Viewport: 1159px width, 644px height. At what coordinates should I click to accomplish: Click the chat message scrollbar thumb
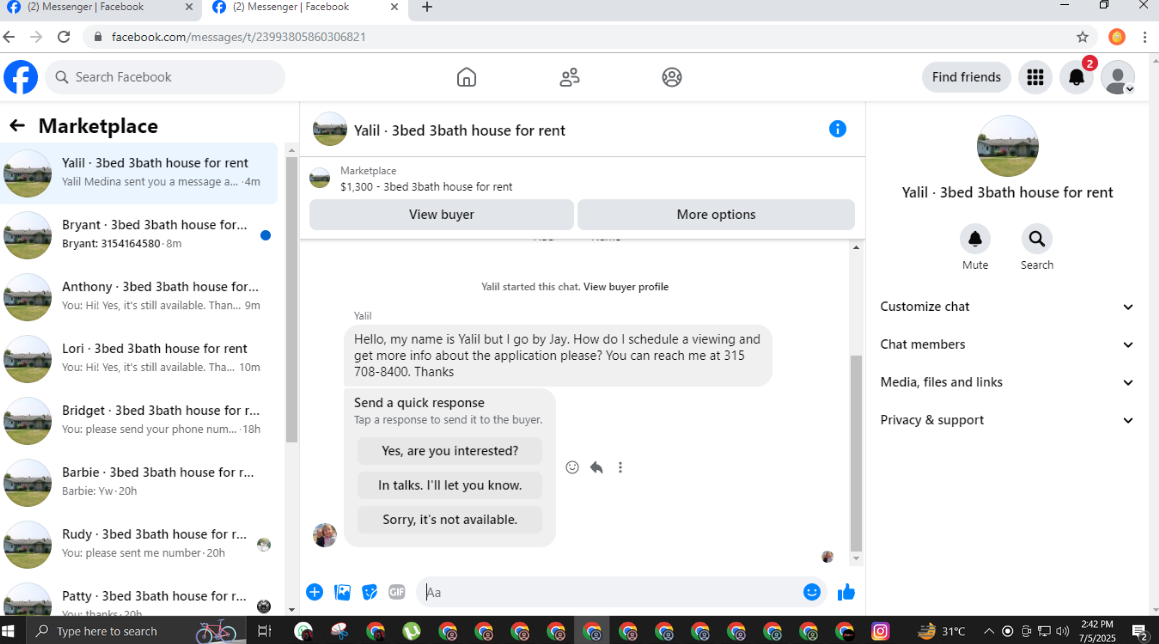click(856, 453)
